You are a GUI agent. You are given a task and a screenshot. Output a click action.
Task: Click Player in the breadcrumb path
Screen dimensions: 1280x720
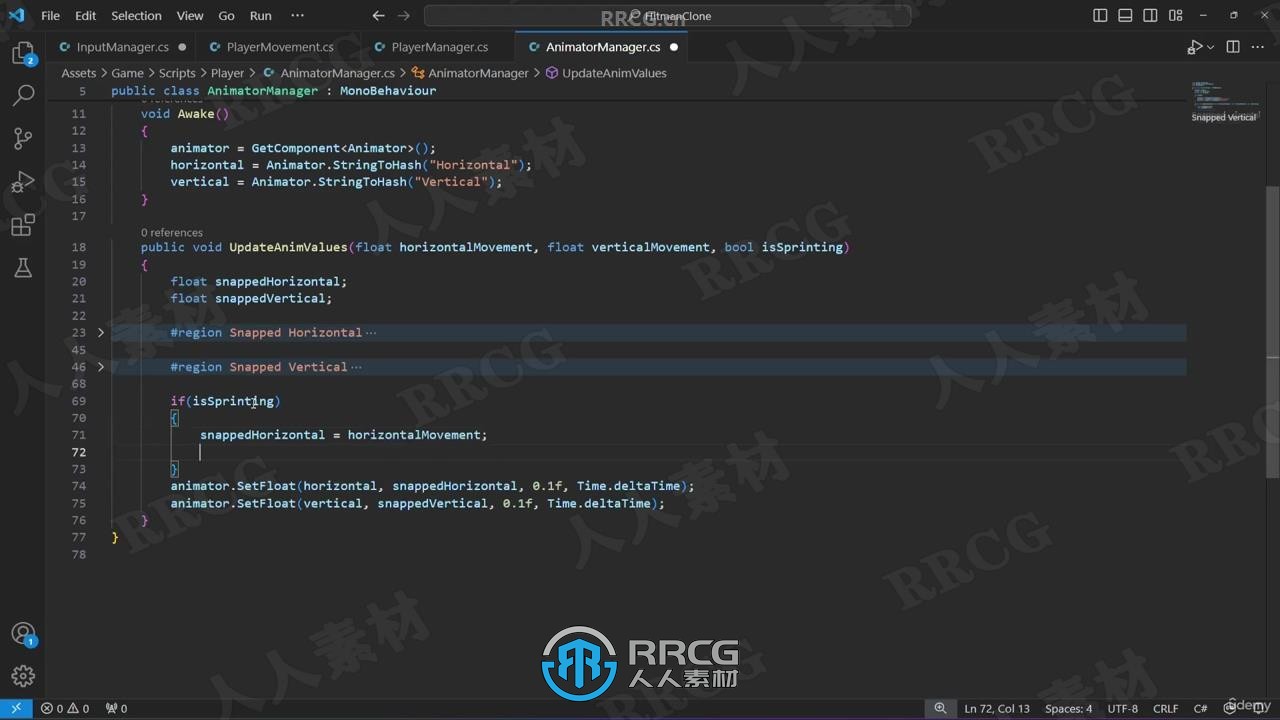coord(227,73)
